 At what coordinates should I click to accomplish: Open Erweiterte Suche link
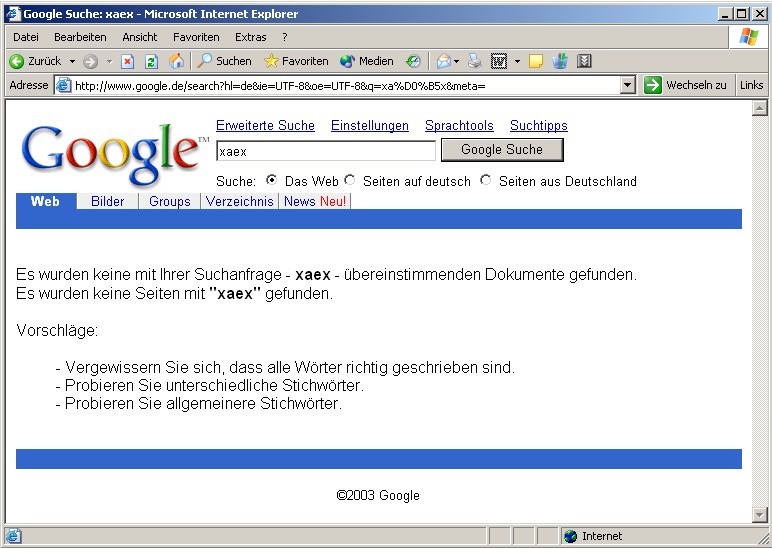(265, 126)
